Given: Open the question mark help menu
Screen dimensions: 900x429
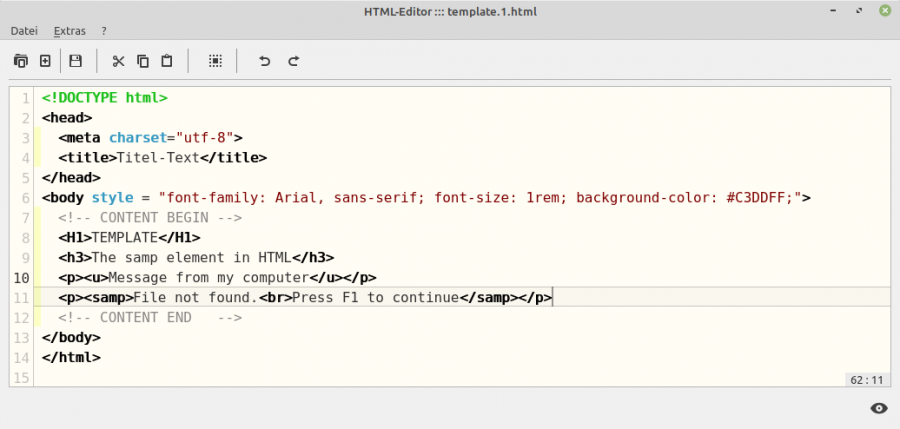Looking at the screenshot, I should 104,31.
